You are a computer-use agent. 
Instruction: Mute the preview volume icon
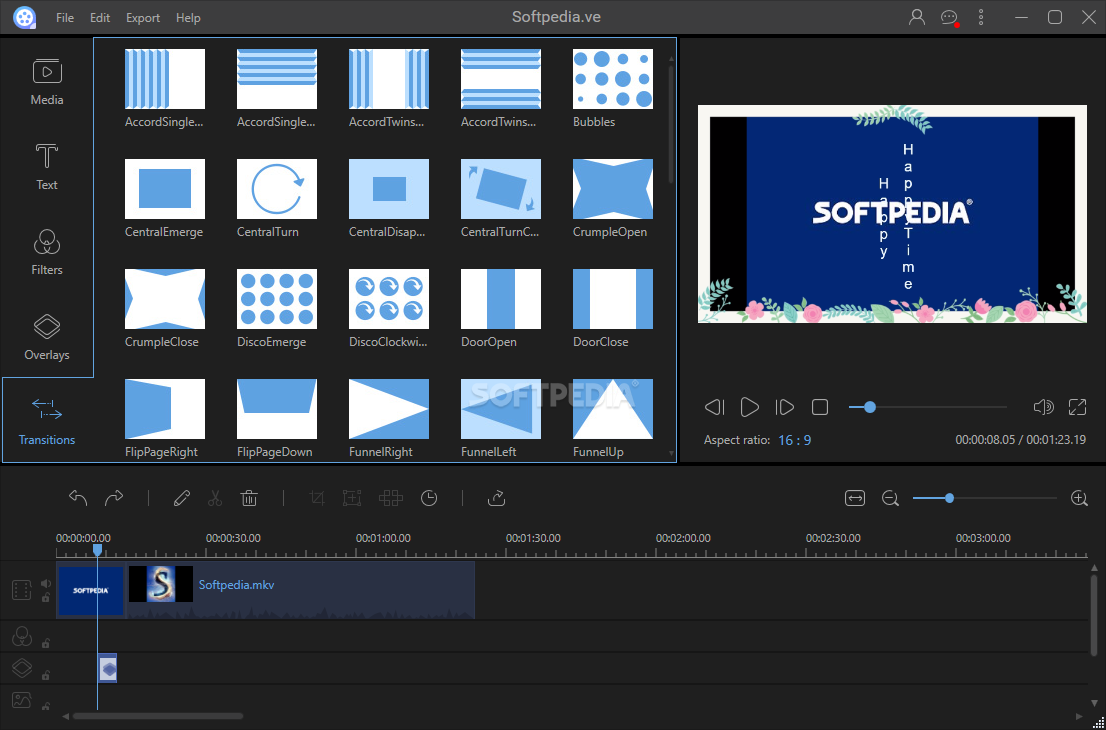[1043, 407]
